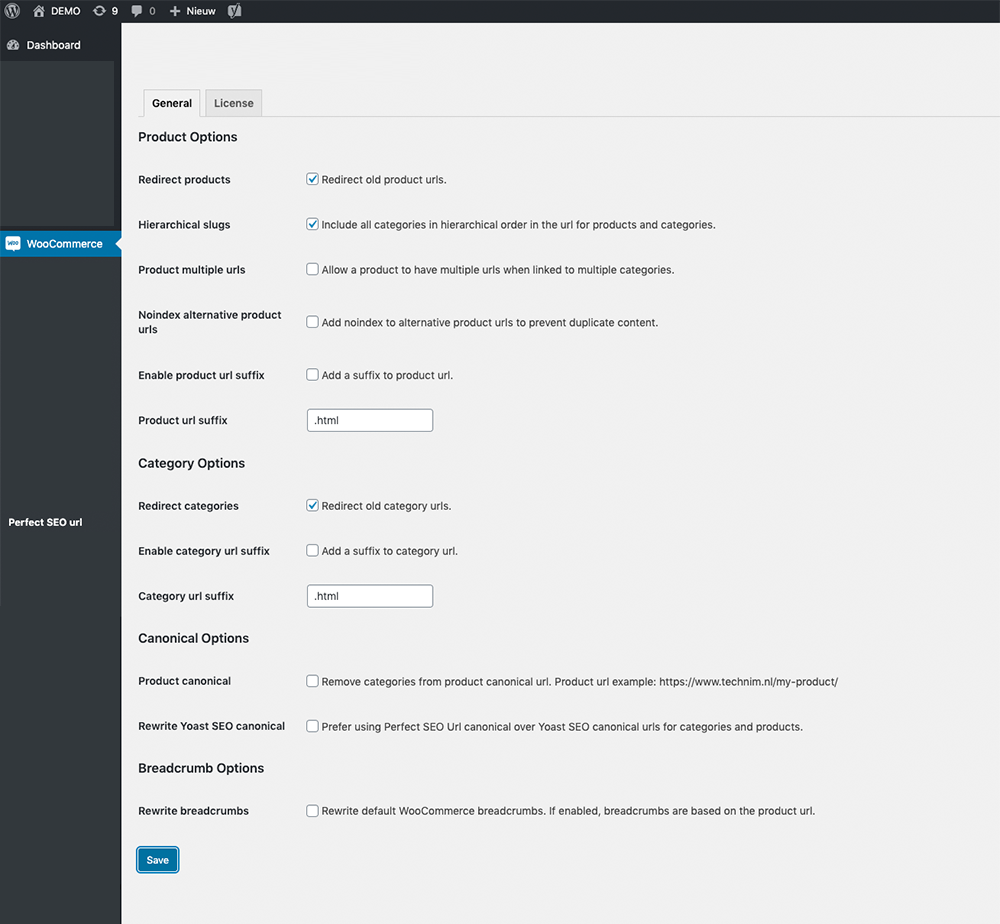Enable Allow a product multiple urls
Image resolution: width=1000 pixels, height=924 pixels.
(312, 269)
